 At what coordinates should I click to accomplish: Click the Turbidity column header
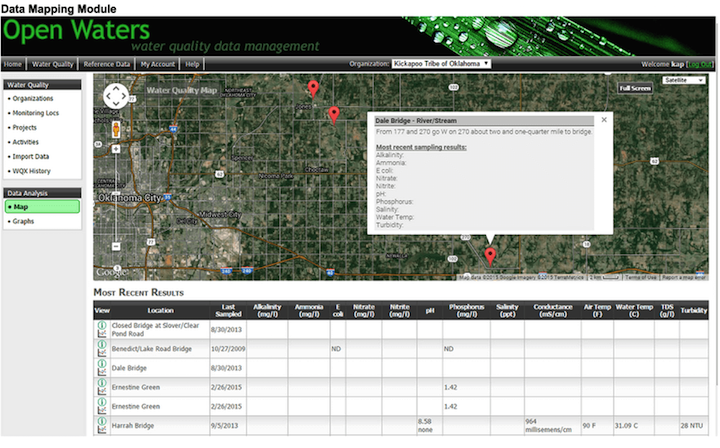[694, 311]
